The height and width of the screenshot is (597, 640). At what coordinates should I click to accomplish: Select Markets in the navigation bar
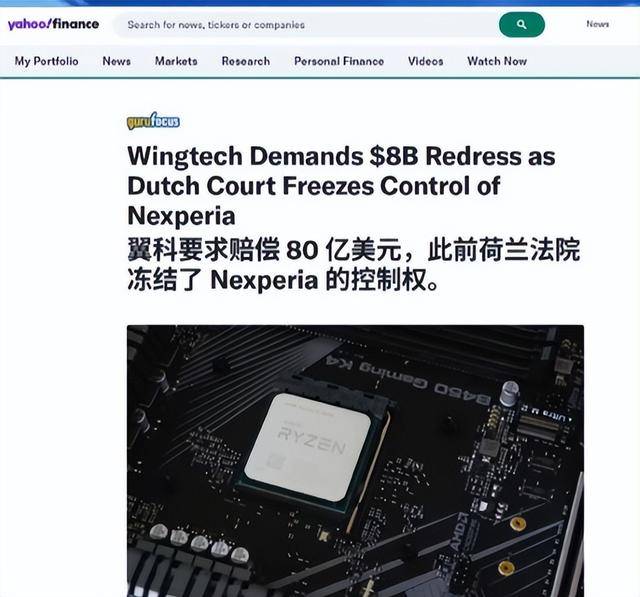coord(176,61)
